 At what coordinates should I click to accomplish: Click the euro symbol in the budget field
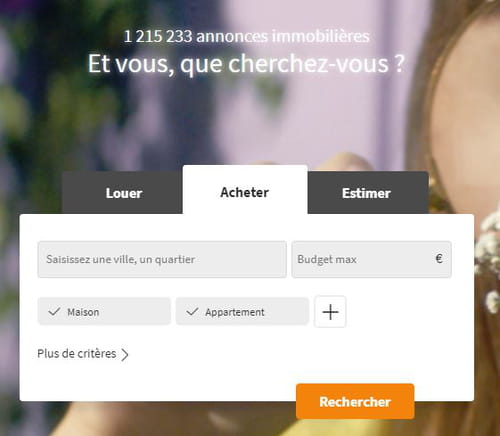click(439, 258)
